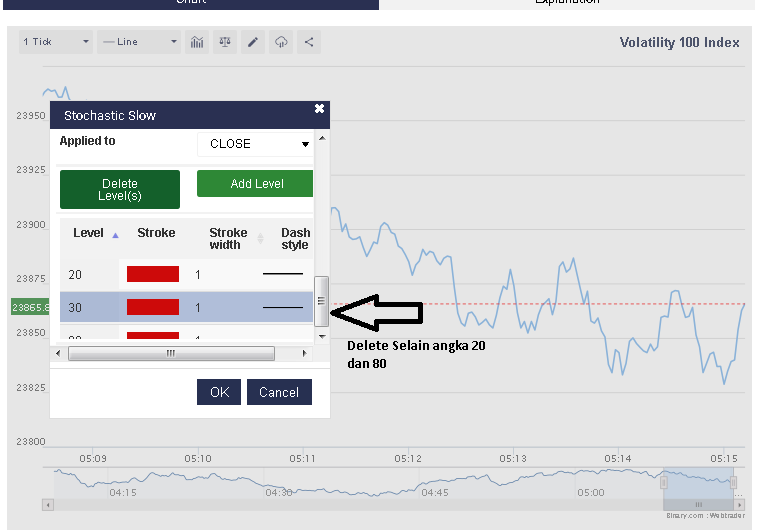Pick the red stroke swatch for level 30
Image resolution: width=764 pixels, height=531 pixels.
[153, 307]
